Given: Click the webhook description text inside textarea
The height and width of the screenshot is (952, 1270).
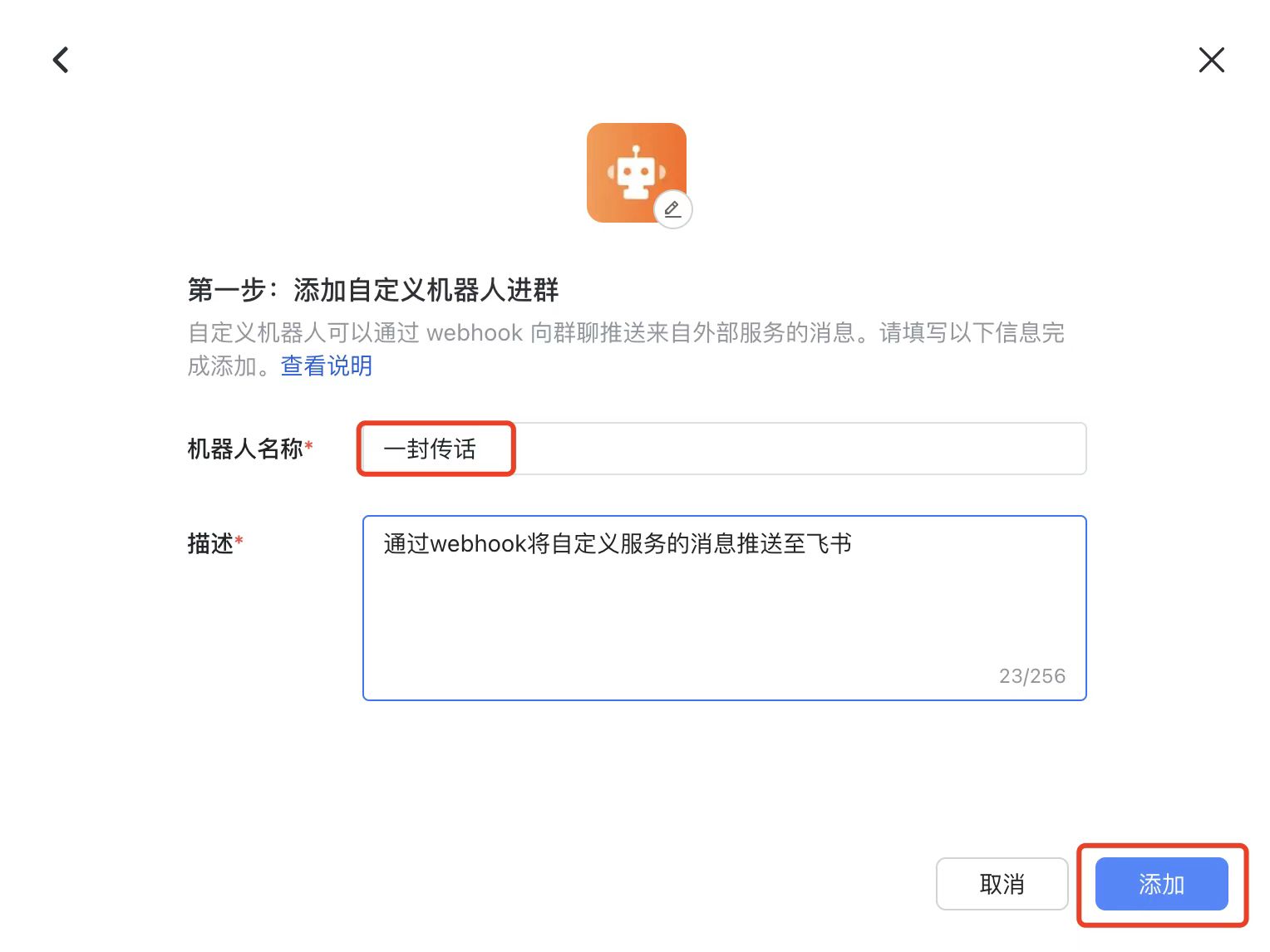Looking at the screenshot, I should tap(618, 544).
